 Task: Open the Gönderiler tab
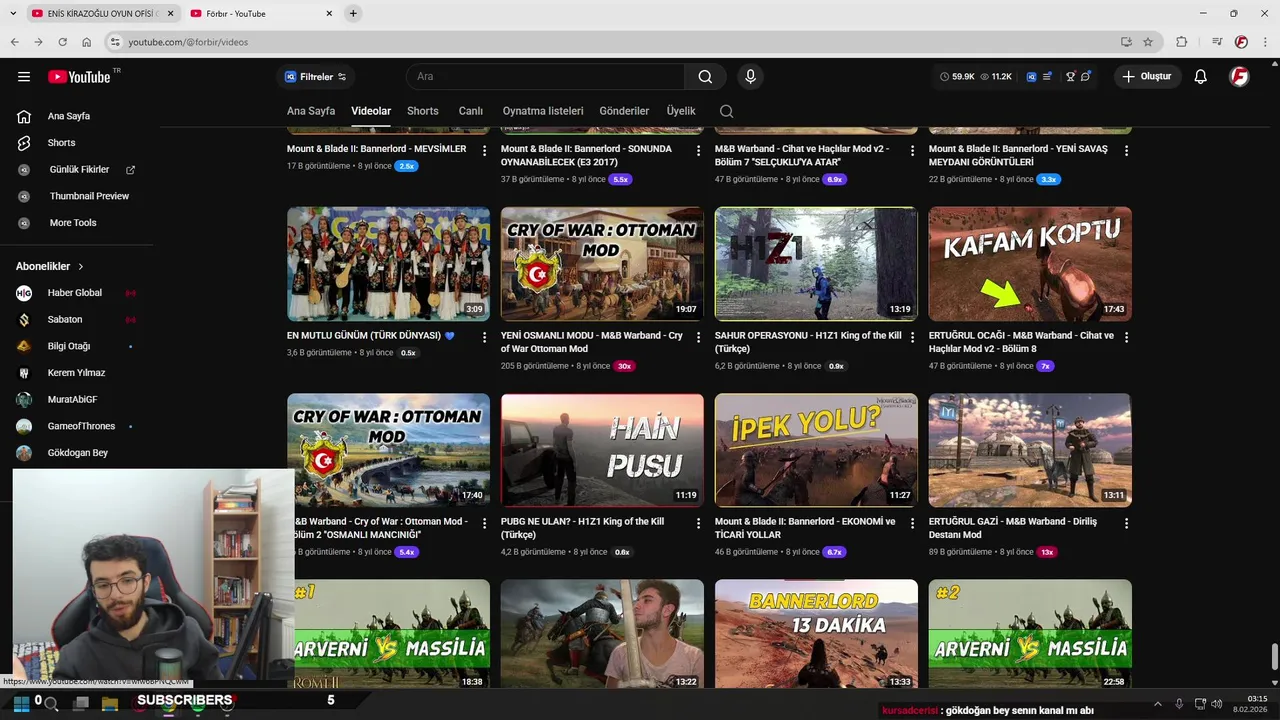pos(624,111)
